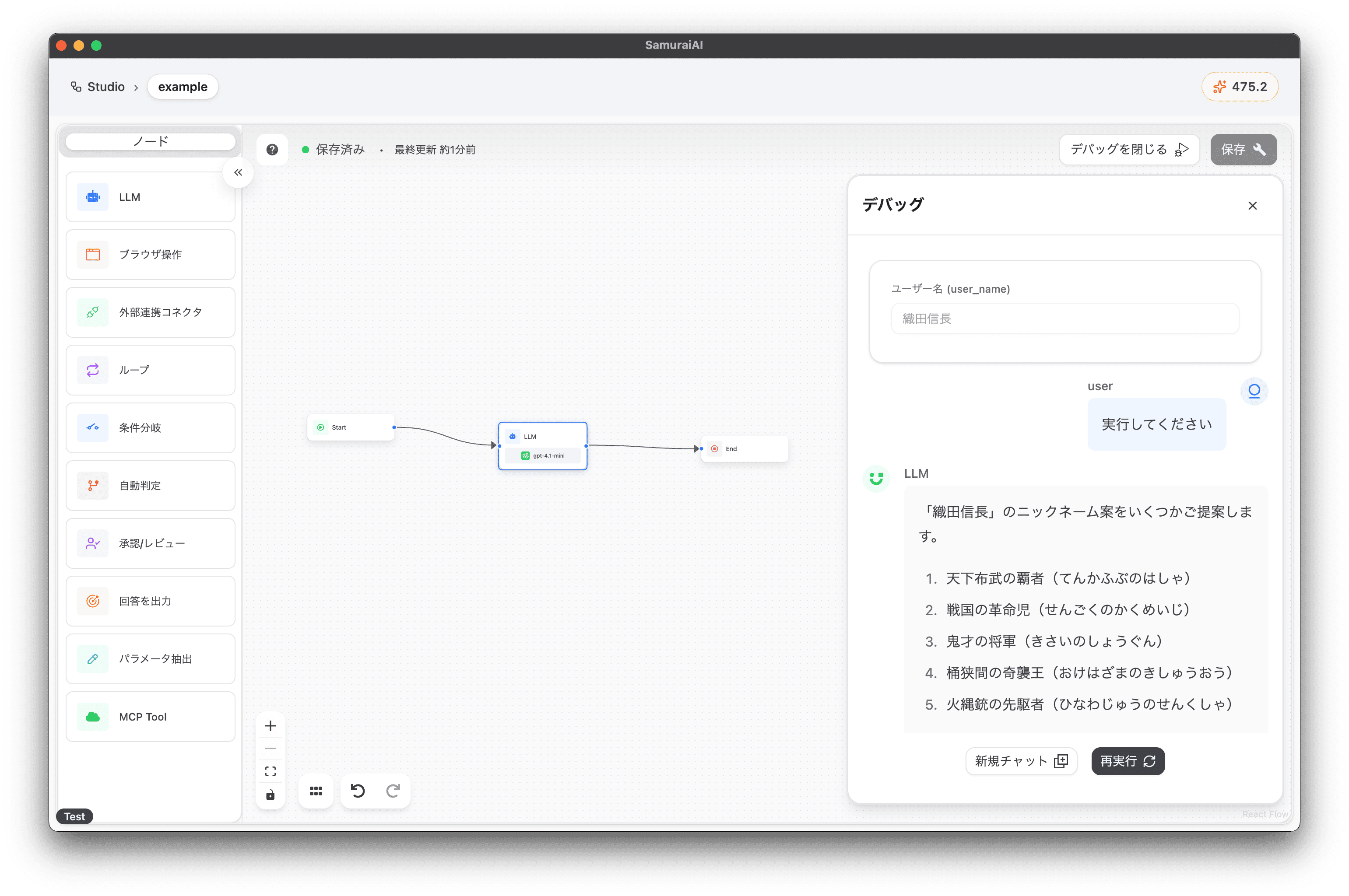Click the LLM robot node icon
Image resolution: width=1349 pixels, height=896 pixels.
pyautogui.click(x=93, y=197)
